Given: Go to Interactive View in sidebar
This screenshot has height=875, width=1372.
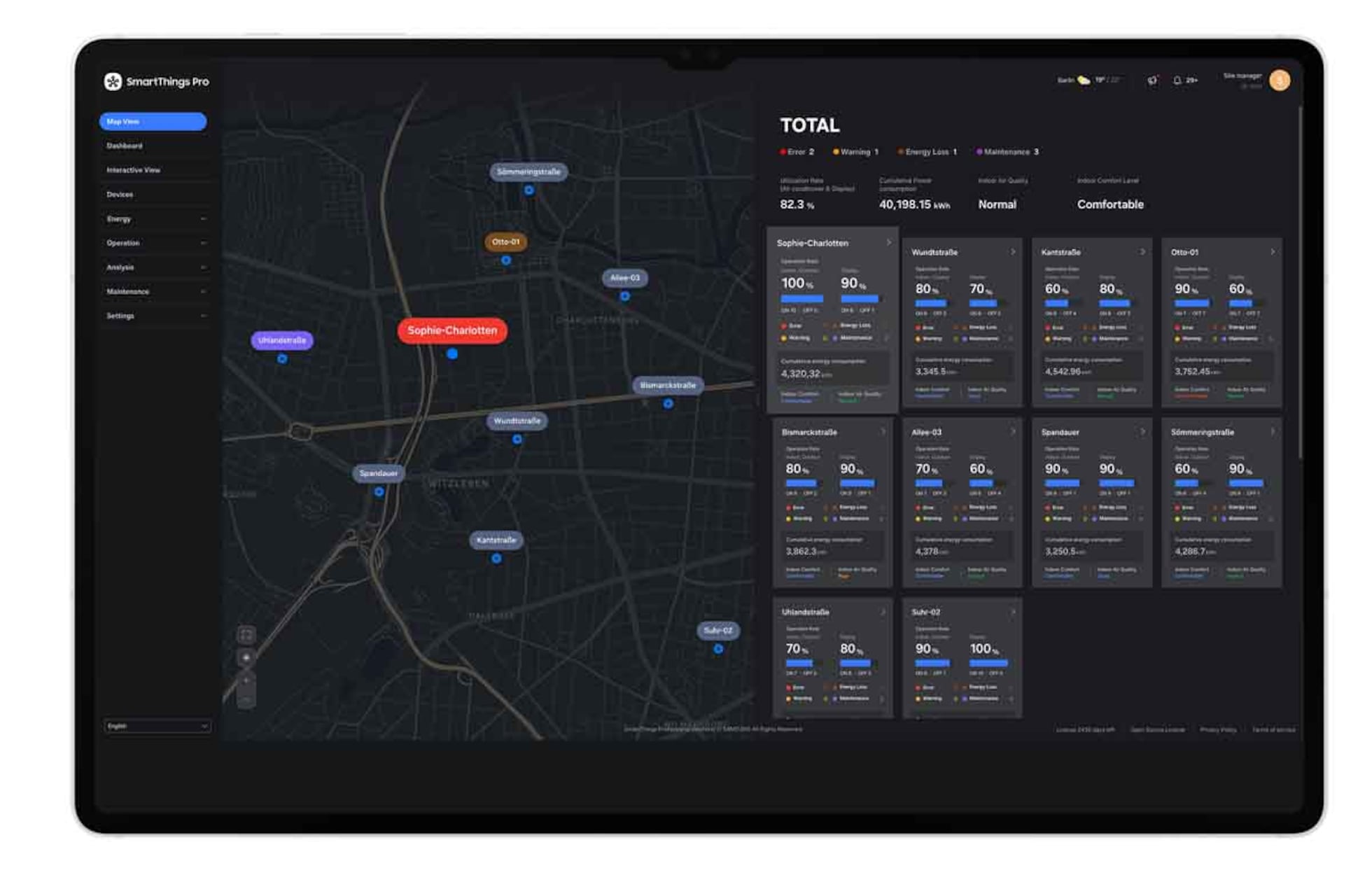Looking at the screenshot, I should pos(133,170).
